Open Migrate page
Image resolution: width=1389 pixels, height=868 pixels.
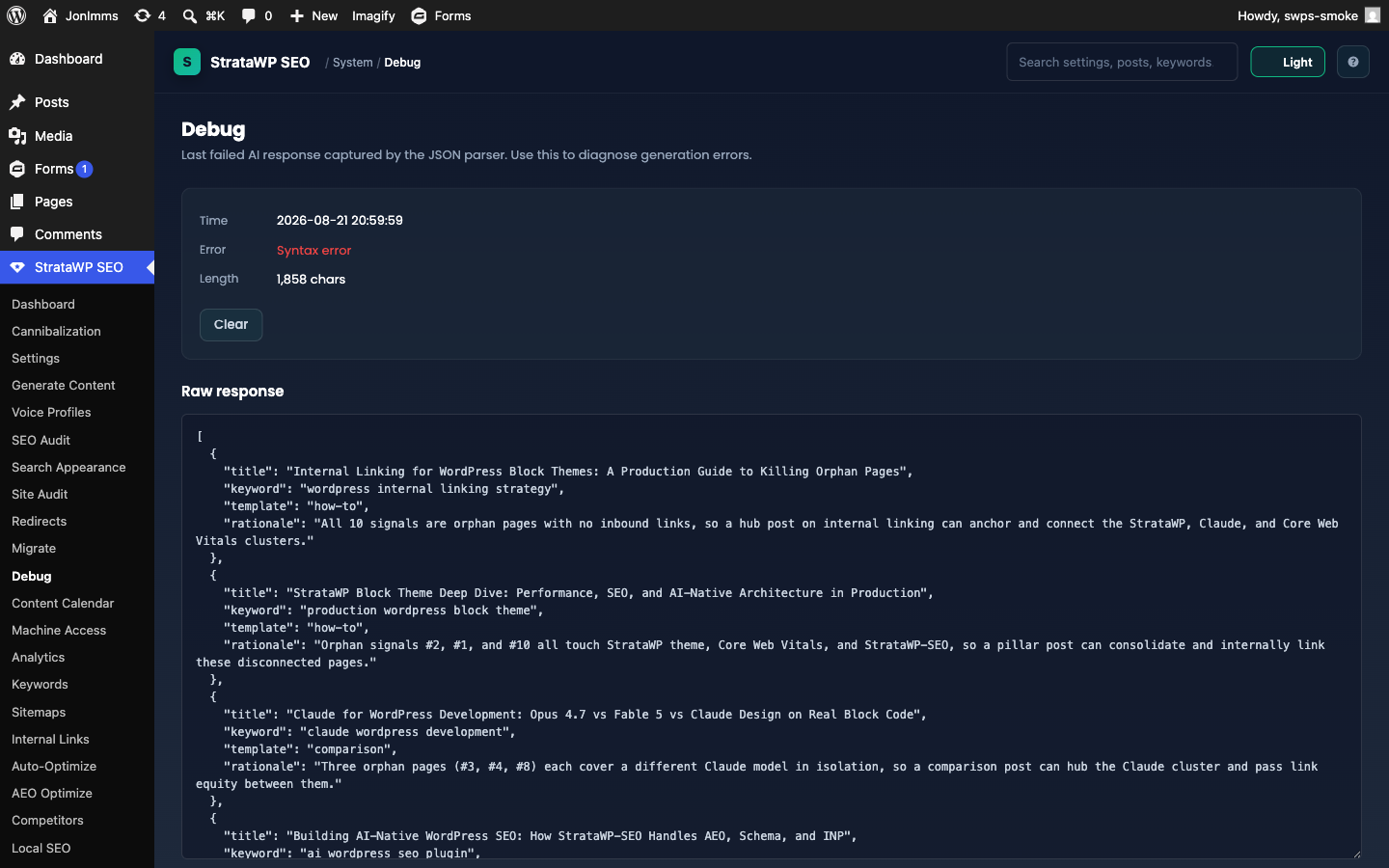pos(34,548)
